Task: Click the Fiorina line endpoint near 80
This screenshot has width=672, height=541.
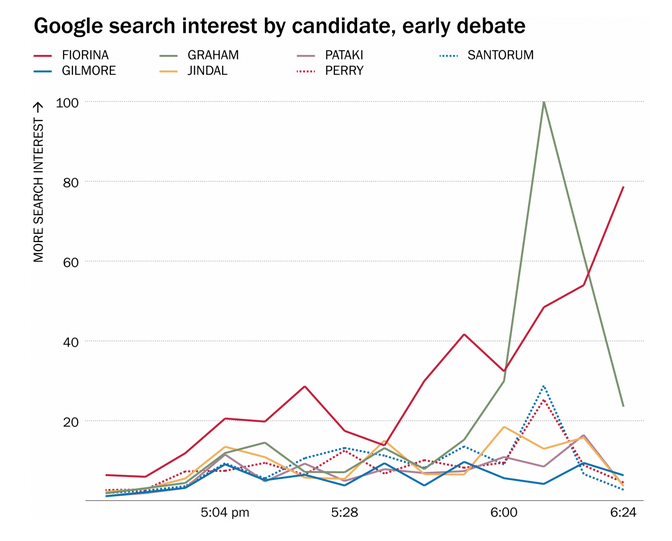Action: click(x=623, y=187)
